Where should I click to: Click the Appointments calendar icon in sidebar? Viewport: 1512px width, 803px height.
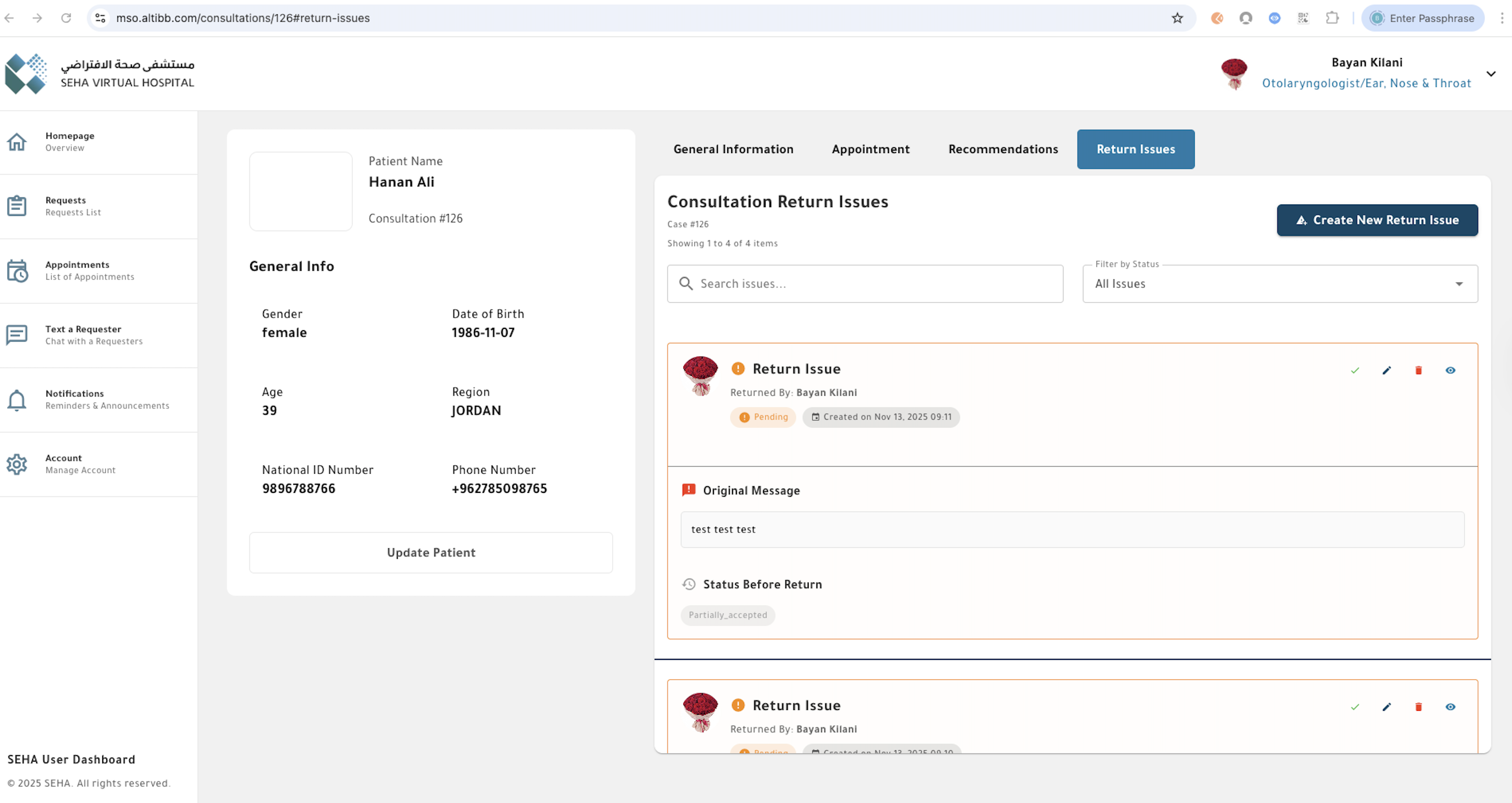point(17,271)
